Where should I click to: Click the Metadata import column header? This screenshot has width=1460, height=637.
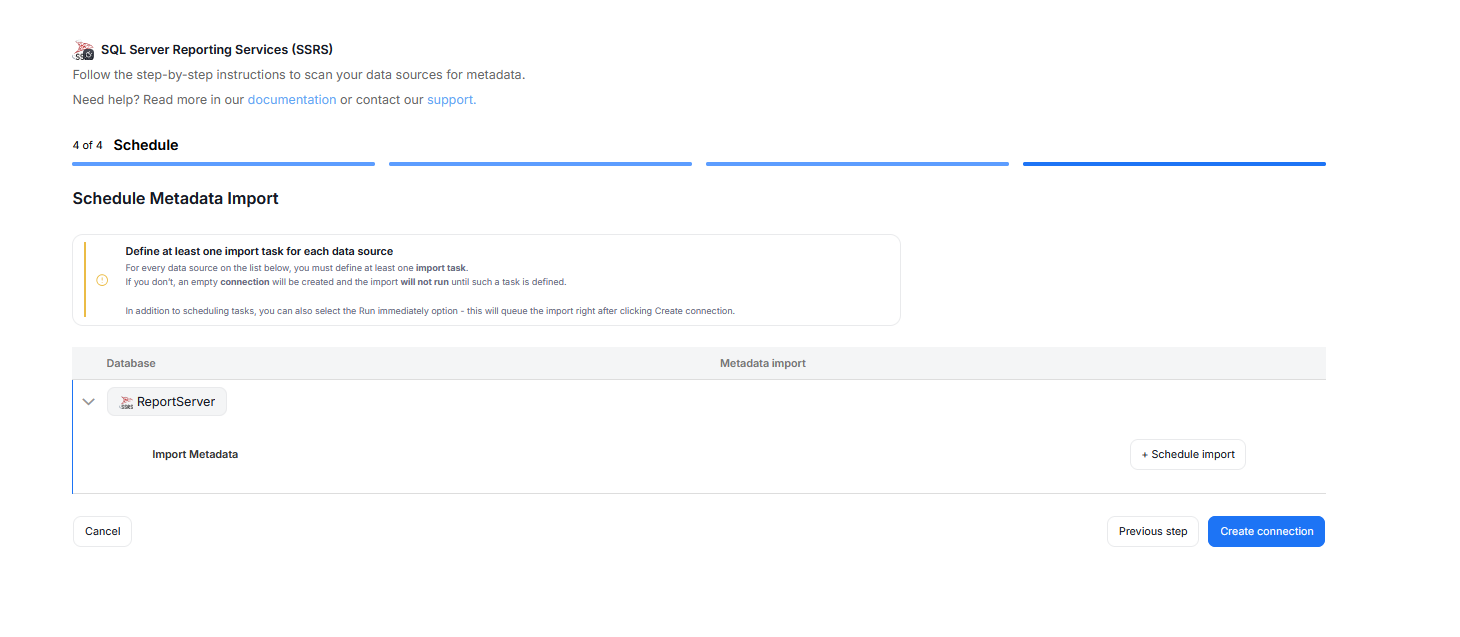click(x=762, y=363)
